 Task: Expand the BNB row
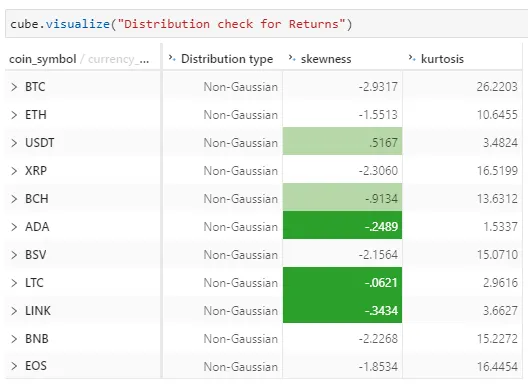[14, 338]
